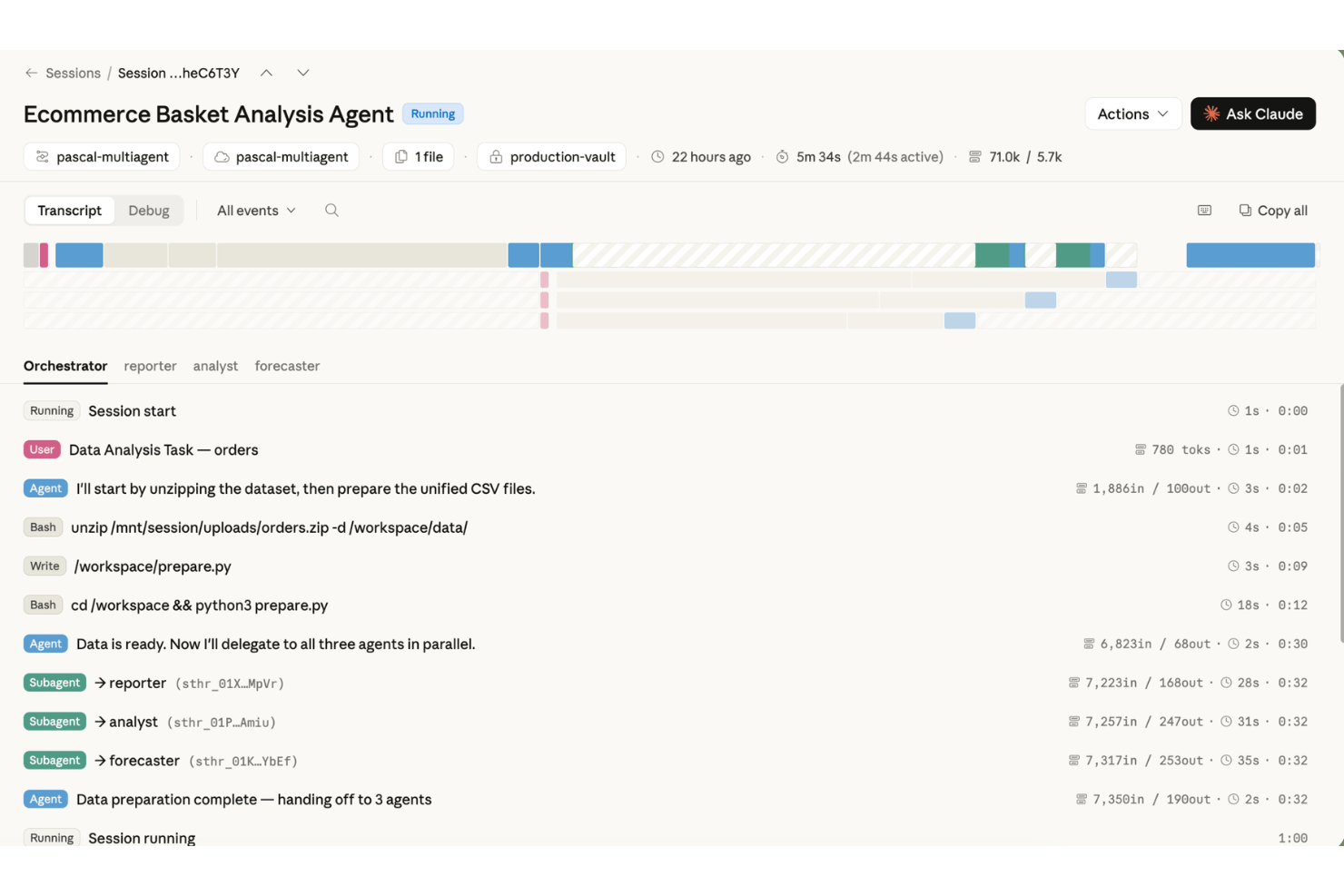The width and height of the screenshot is (1344, 896).
Task: Select the analyst tab
Action: (215, 366)
